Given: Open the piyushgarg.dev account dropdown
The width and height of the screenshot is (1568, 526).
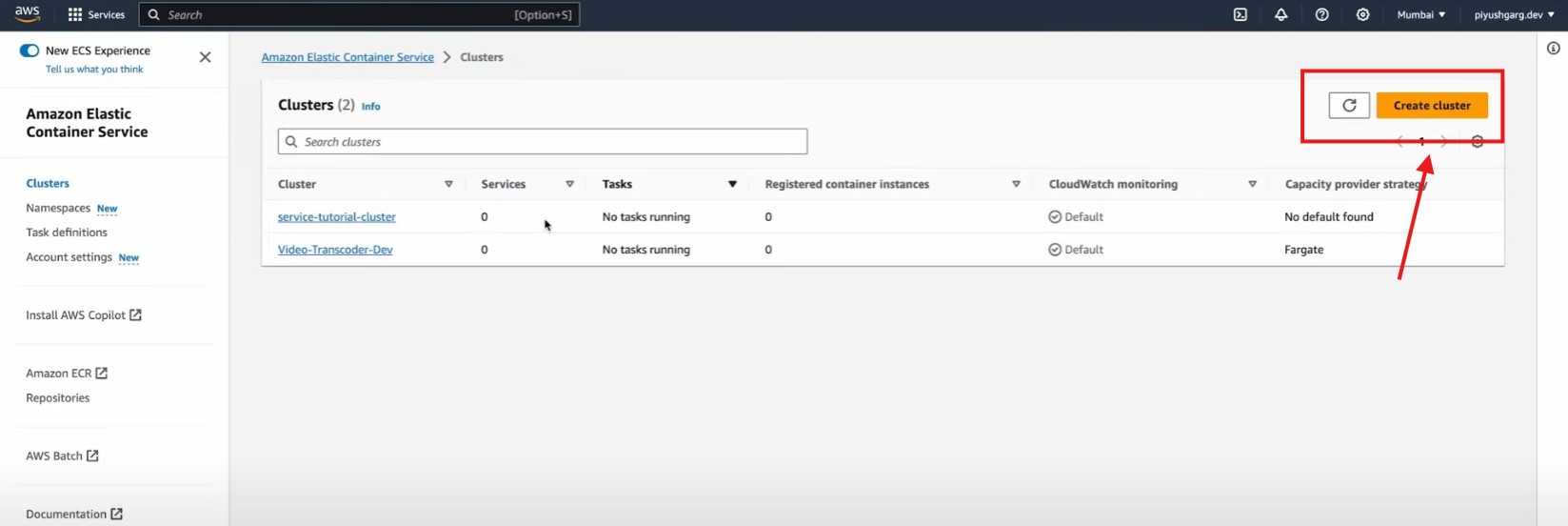Looking at the screenshot, I should coord(1514,14).
